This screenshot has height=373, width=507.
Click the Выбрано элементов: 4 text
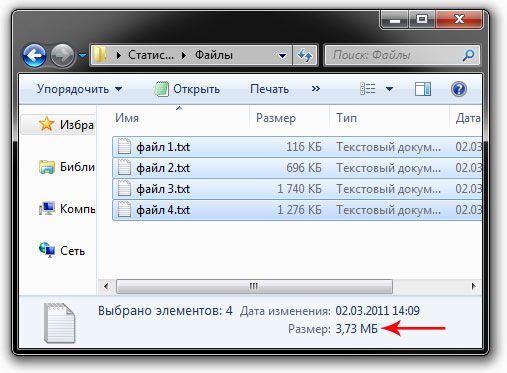pyautogui.click(x=165, y=311)
